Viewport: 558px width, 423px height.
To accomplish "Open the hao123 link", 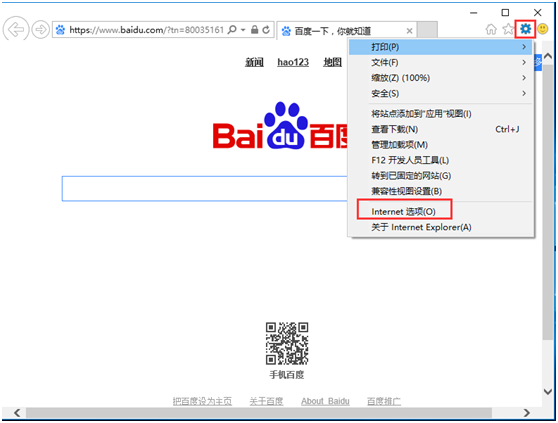I will (x=293, y=62).
